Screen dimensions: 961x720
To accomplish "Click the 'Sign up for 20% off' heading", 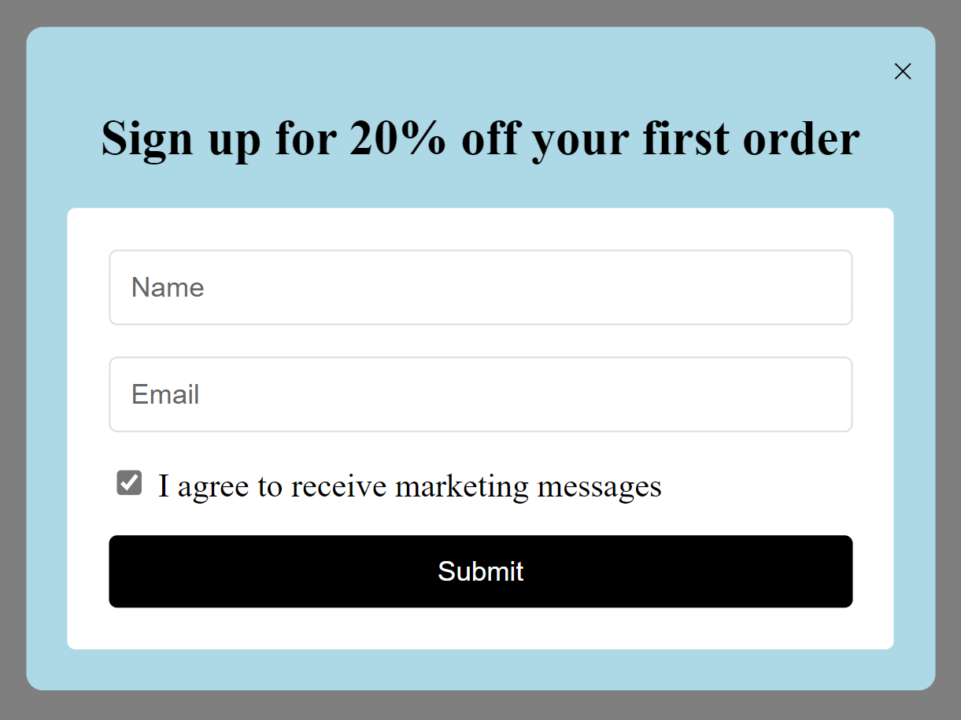I will 480,138.
